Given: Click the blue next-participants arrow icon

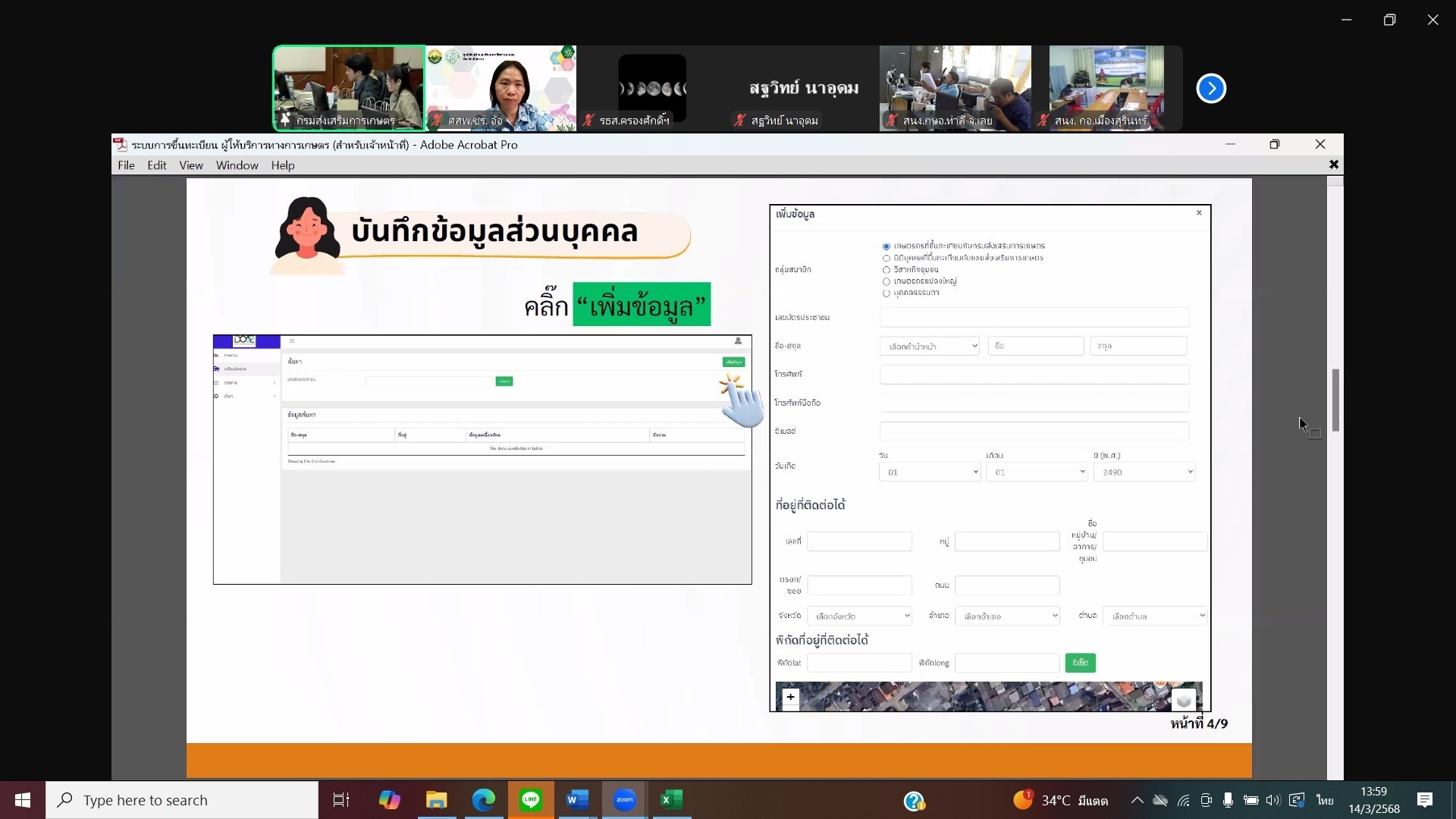Looking at the screenshot, I should [x=1211, y=89].
